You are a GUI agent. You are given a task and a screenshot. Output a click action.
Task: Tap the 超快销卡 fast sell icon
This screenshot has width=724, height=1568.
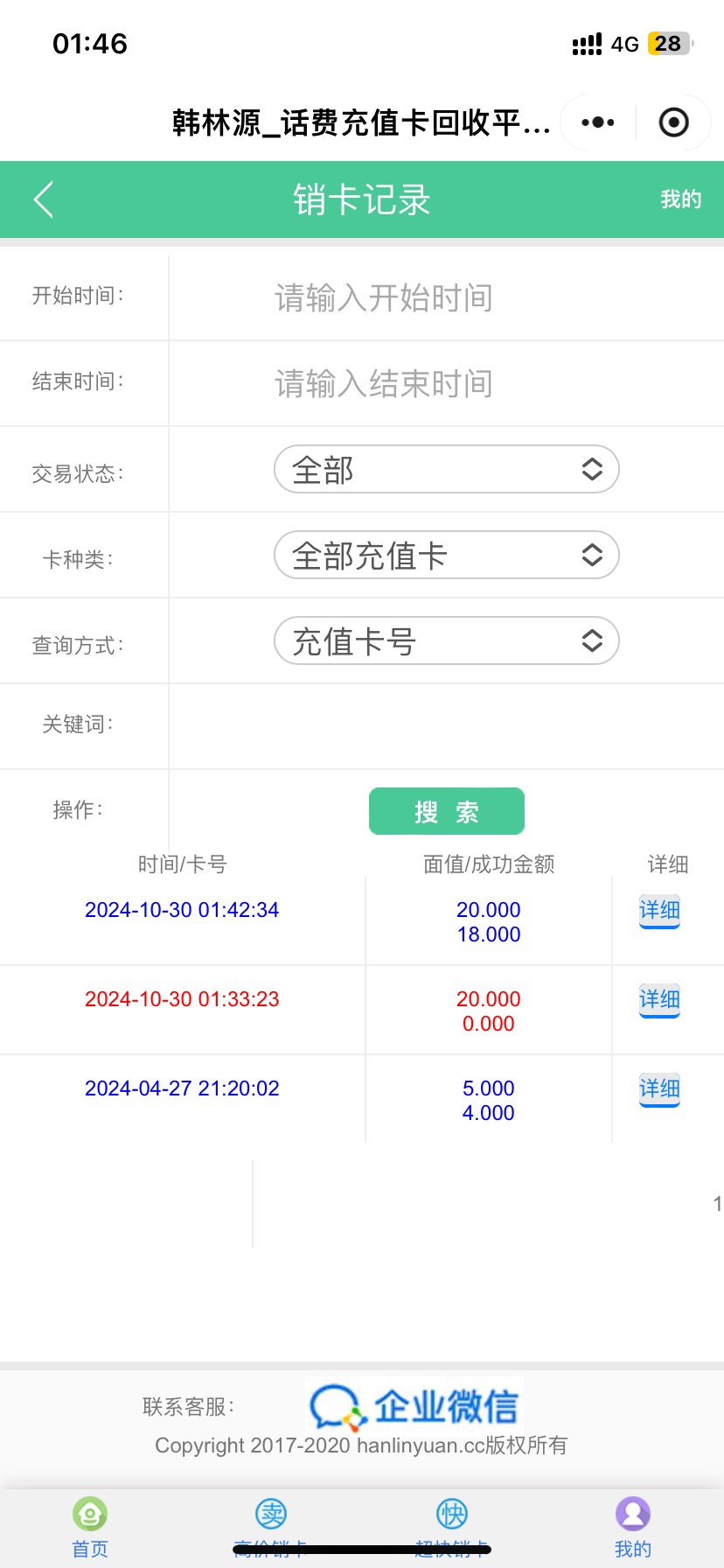(452, 1514)
